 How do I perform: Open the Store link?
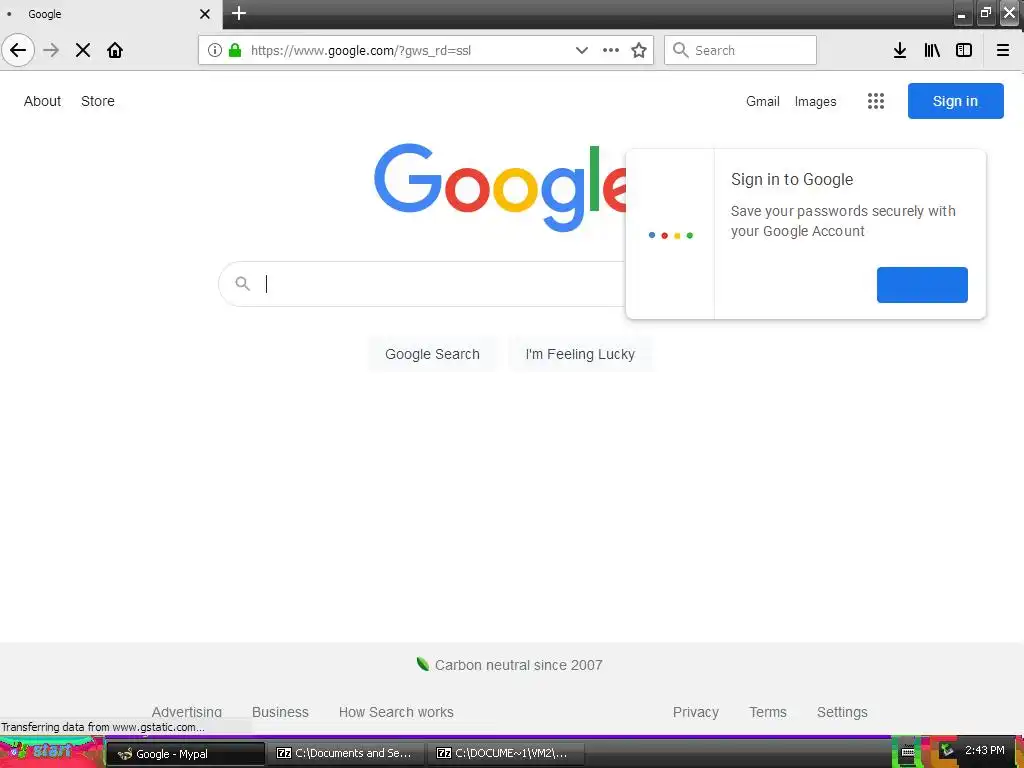[98, 101]
